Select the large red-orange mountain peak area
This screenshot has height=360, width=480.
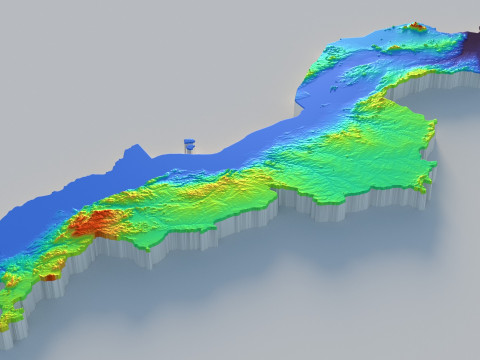click(95, 223)
